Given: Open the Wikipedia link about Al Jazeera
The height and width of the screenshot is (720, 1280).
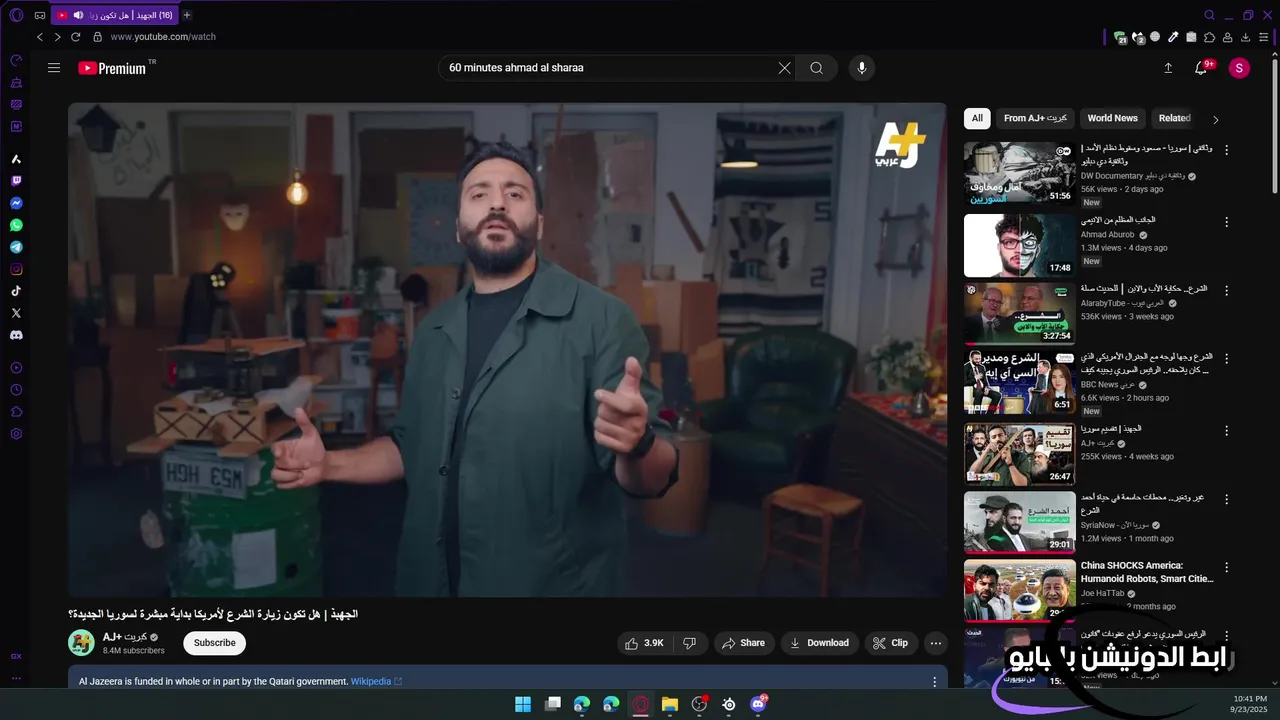Looking at the screenshot, I should (376, 682).
